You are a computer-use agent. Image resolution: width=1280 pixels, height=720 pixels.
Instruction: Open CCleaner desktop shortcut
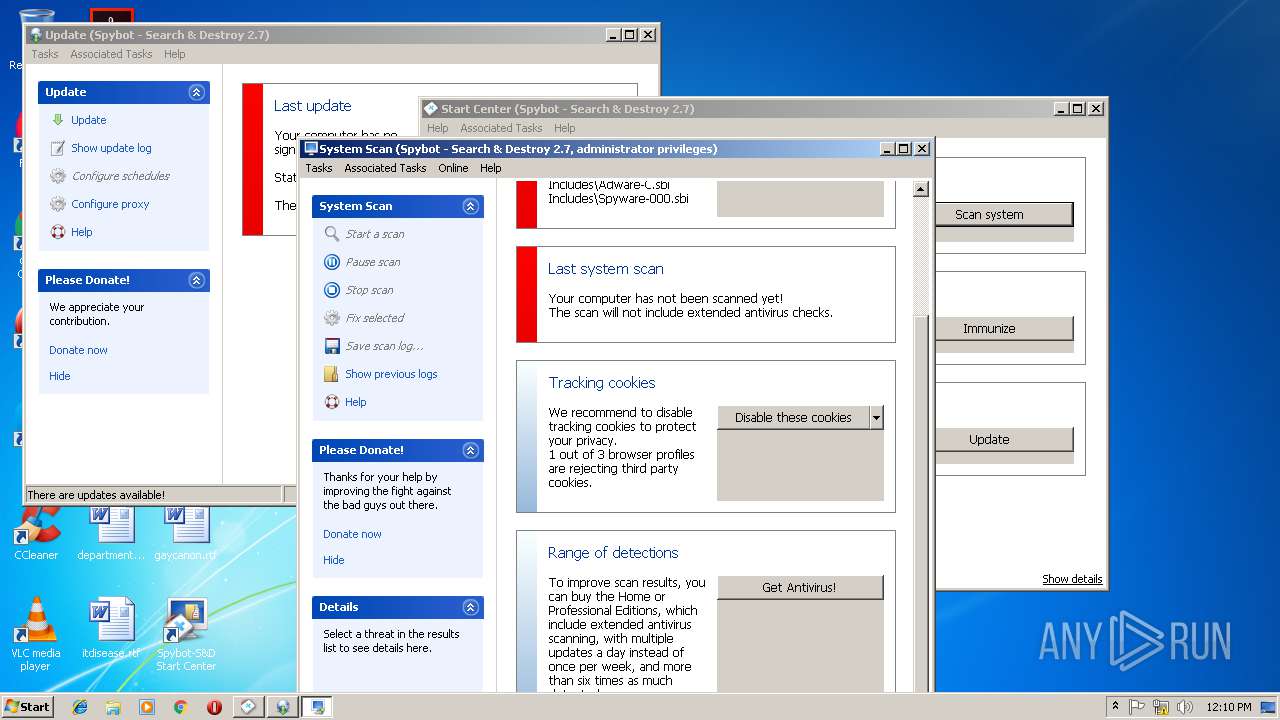coord(36,533)
